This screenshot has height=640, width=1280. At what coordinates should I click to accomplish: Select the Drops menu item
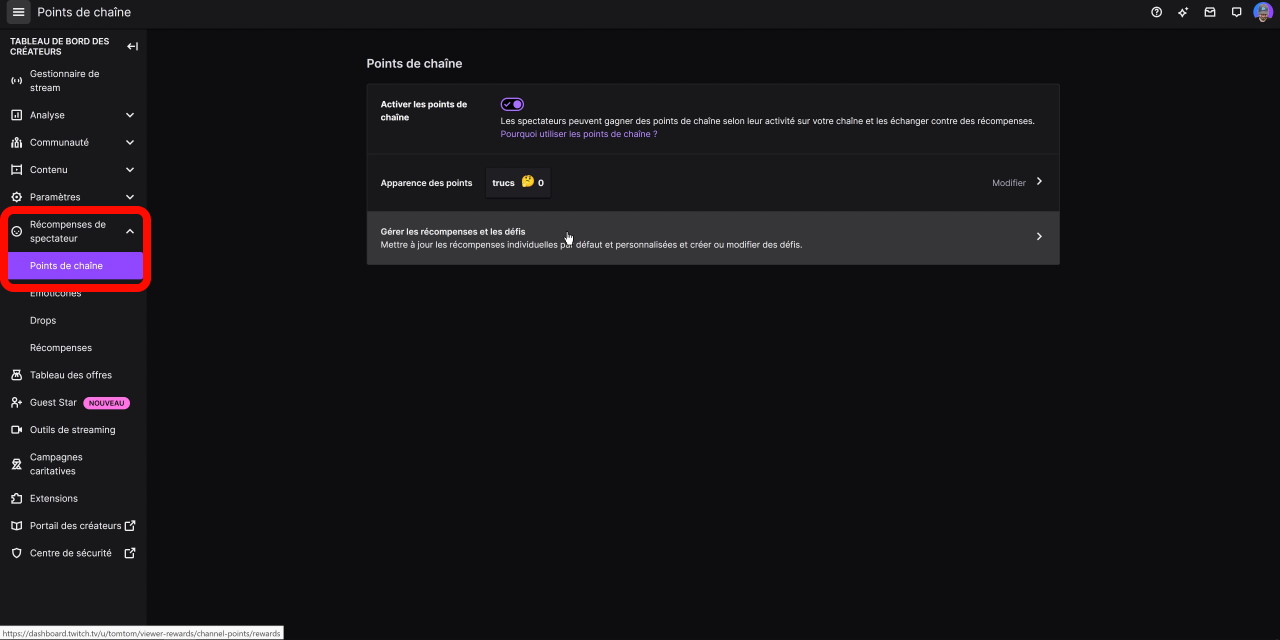43,320
